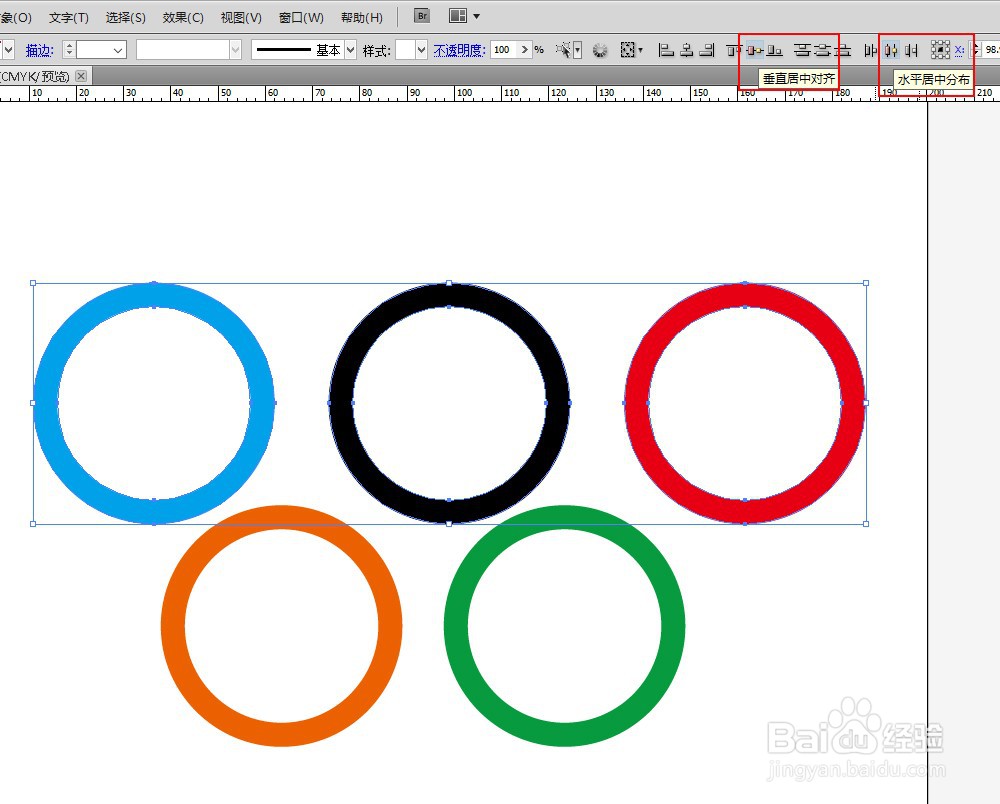This screenshot has width=1000, height=804.
Task: Click the Vertical Align Top icon
Action: 733,50
